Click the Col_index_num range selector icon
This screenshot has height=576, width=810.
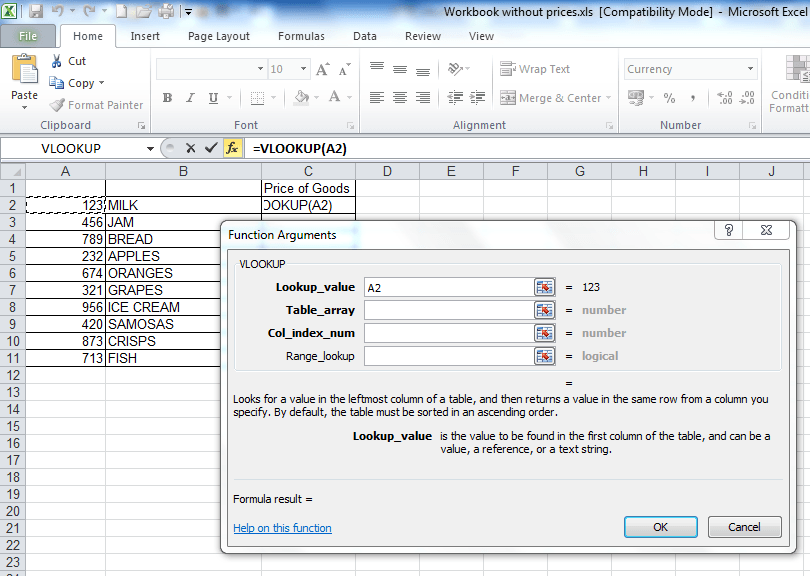click(544, 333)
